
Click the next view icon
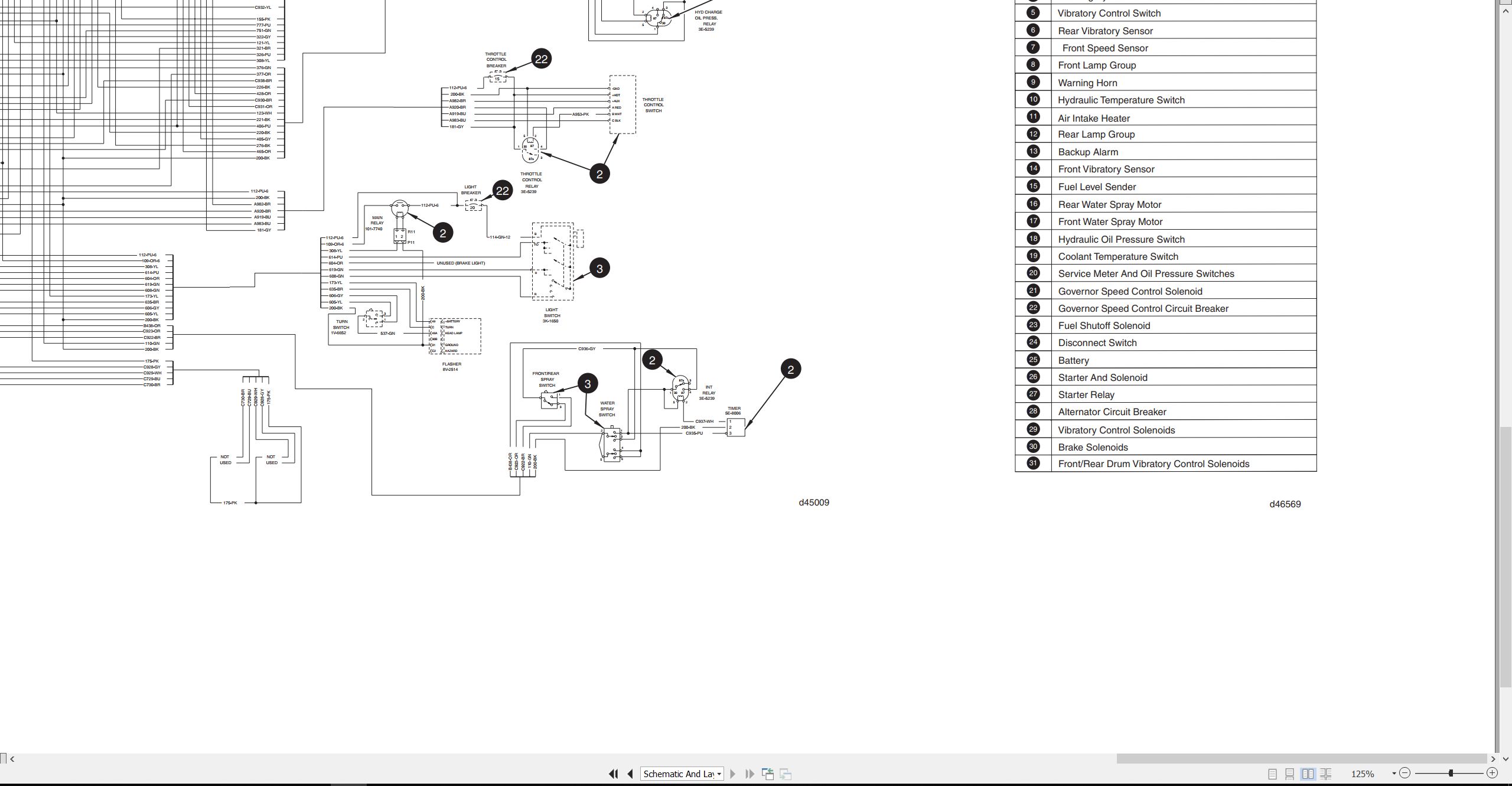(786, 774)
